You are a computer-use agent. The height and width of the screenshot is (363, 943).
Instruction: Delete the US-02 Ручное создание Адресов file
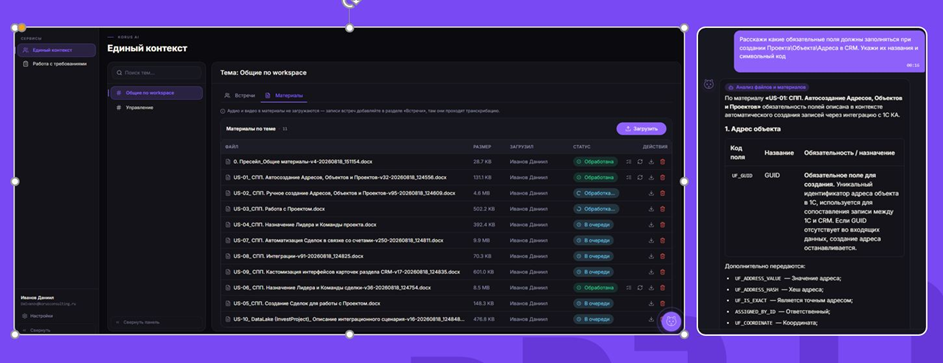click(663, 193)
